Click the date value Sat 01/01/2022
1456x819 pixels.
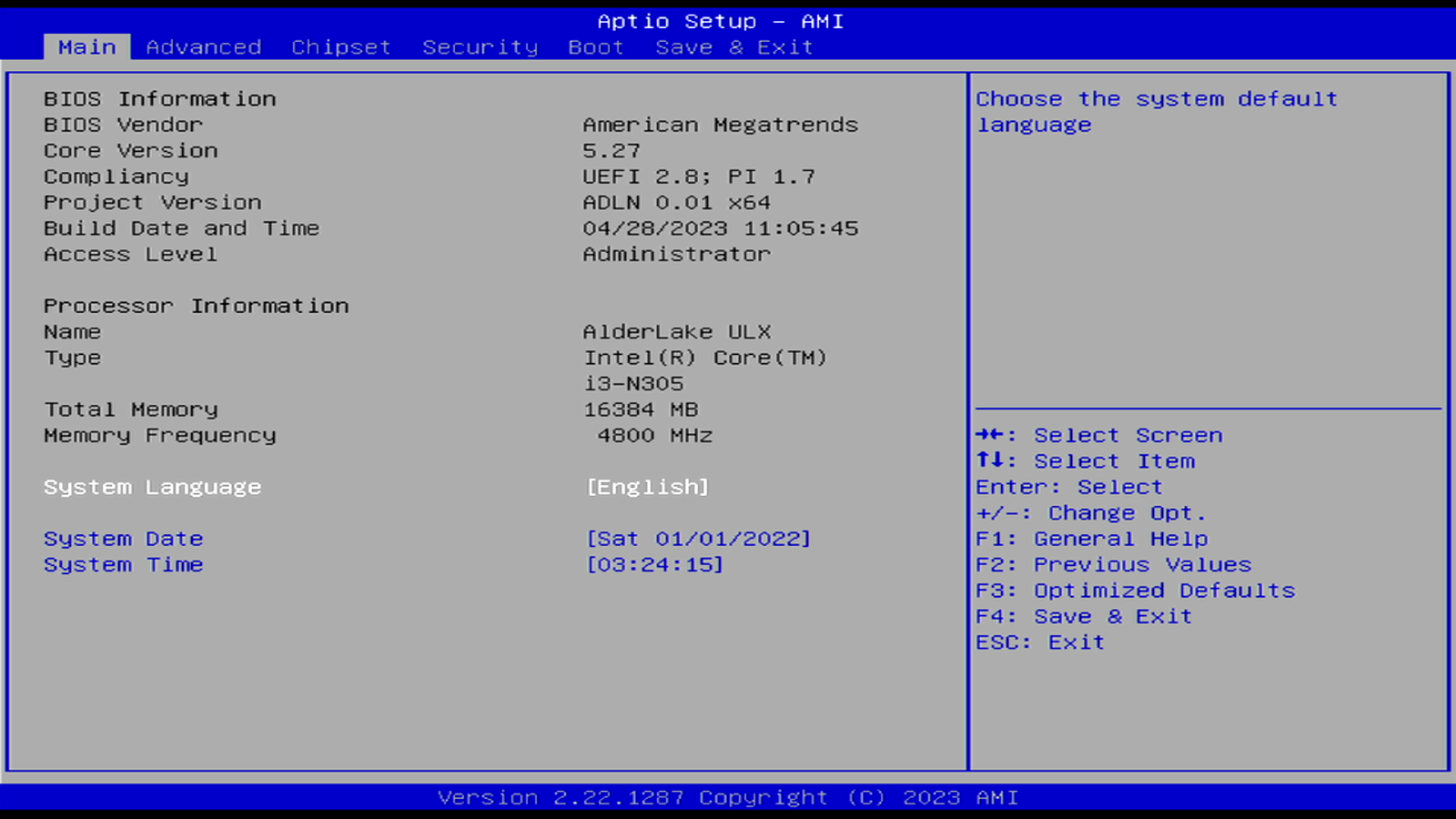pyautogui.click(x=698, y=538)
